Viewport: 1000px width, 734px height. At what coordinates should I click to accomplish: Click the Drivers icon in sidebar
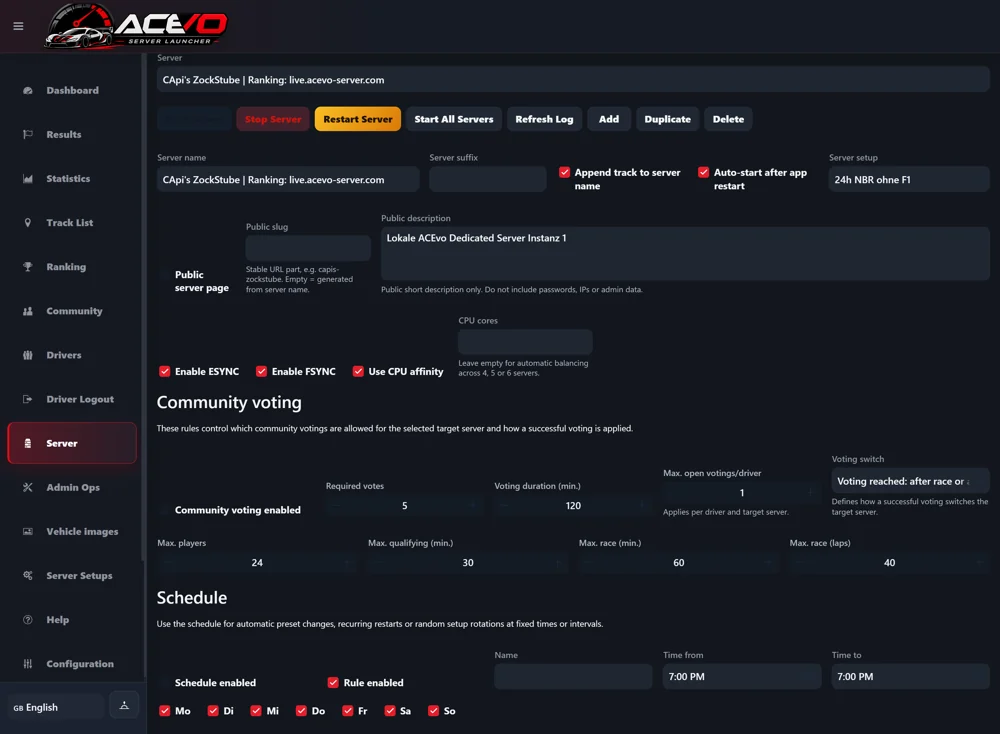(x=27, y=355)
